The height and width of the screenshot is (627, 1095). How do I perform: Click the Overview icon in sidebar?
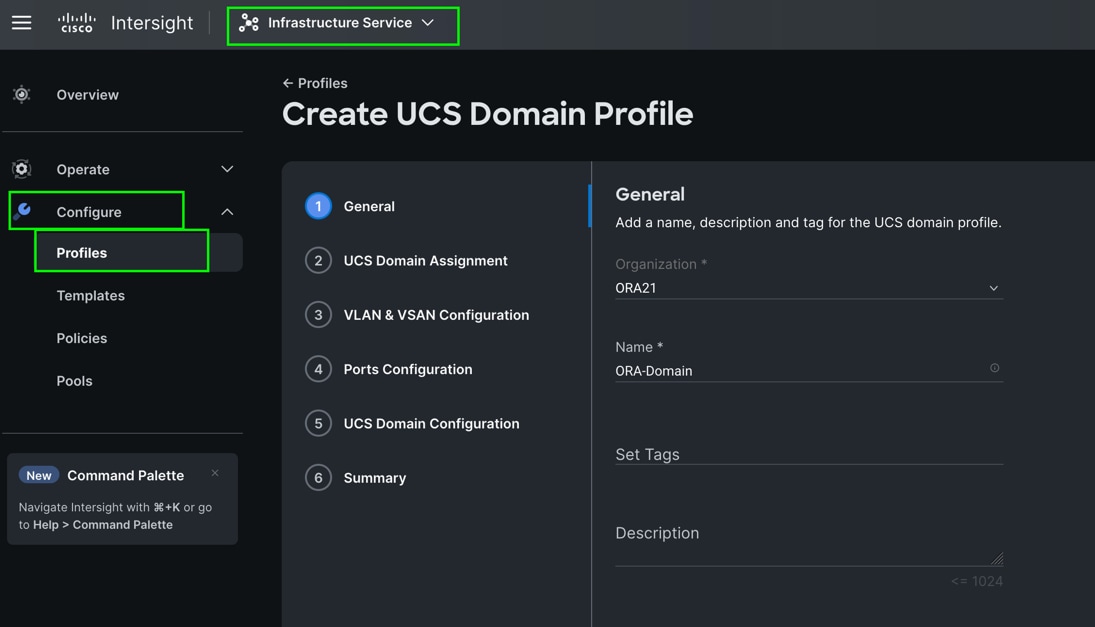[22, 95]
